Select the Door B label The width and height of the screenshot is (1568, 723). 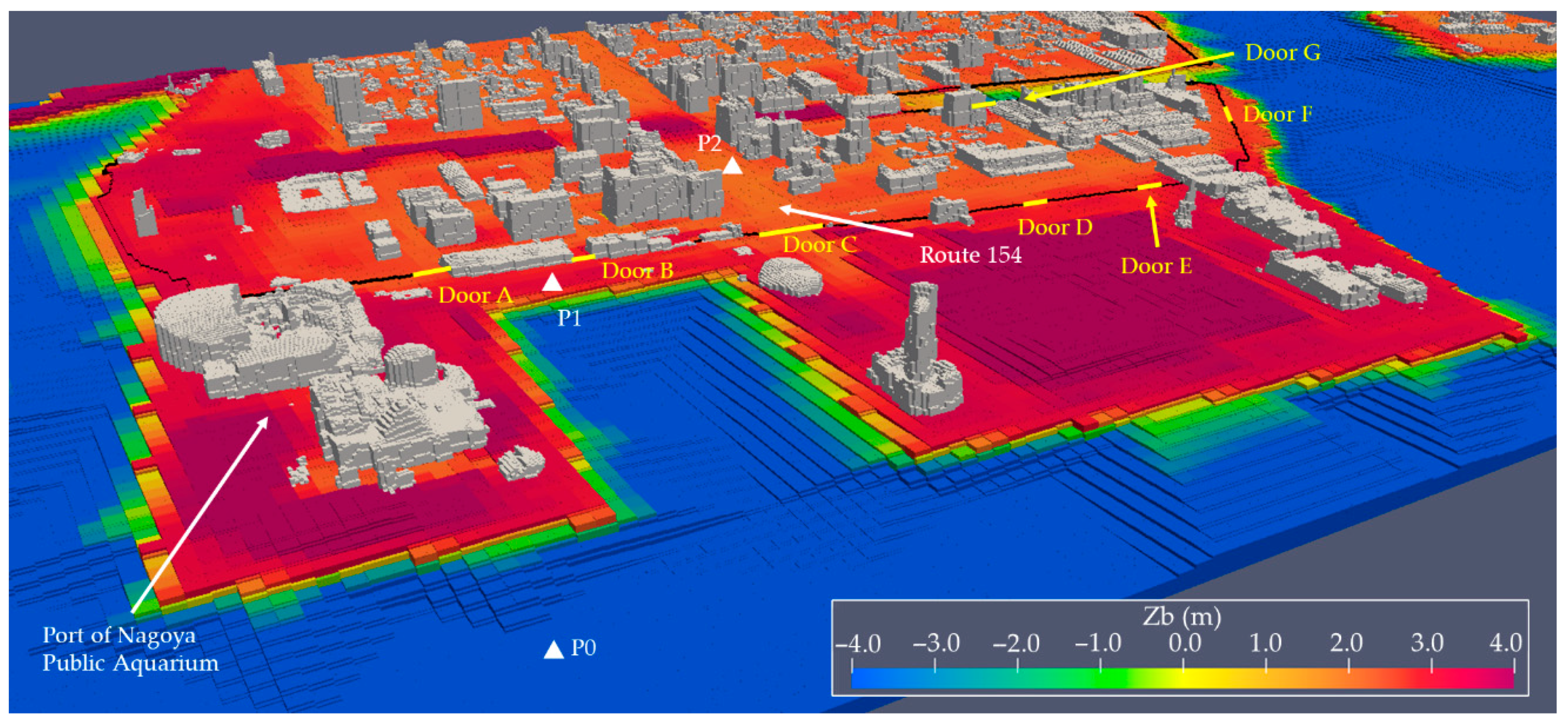click(x=637, y=271)
